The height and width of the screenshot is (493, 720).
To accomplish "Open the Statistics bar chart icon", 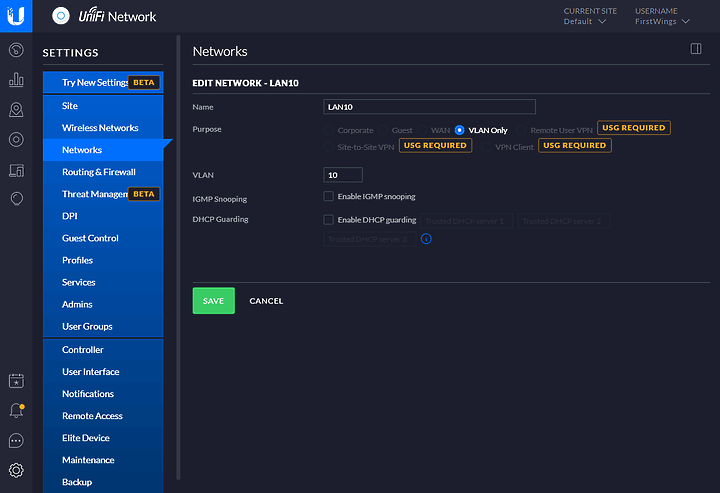I will 16,80.
